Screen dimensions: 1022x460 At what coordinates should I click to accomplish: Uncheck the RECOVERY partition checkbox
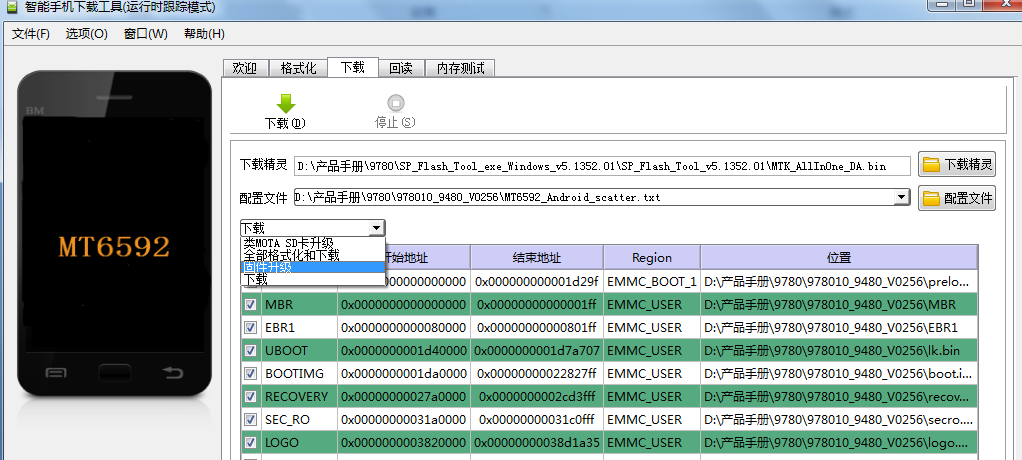pyautogui.click(x=250, y=397)
